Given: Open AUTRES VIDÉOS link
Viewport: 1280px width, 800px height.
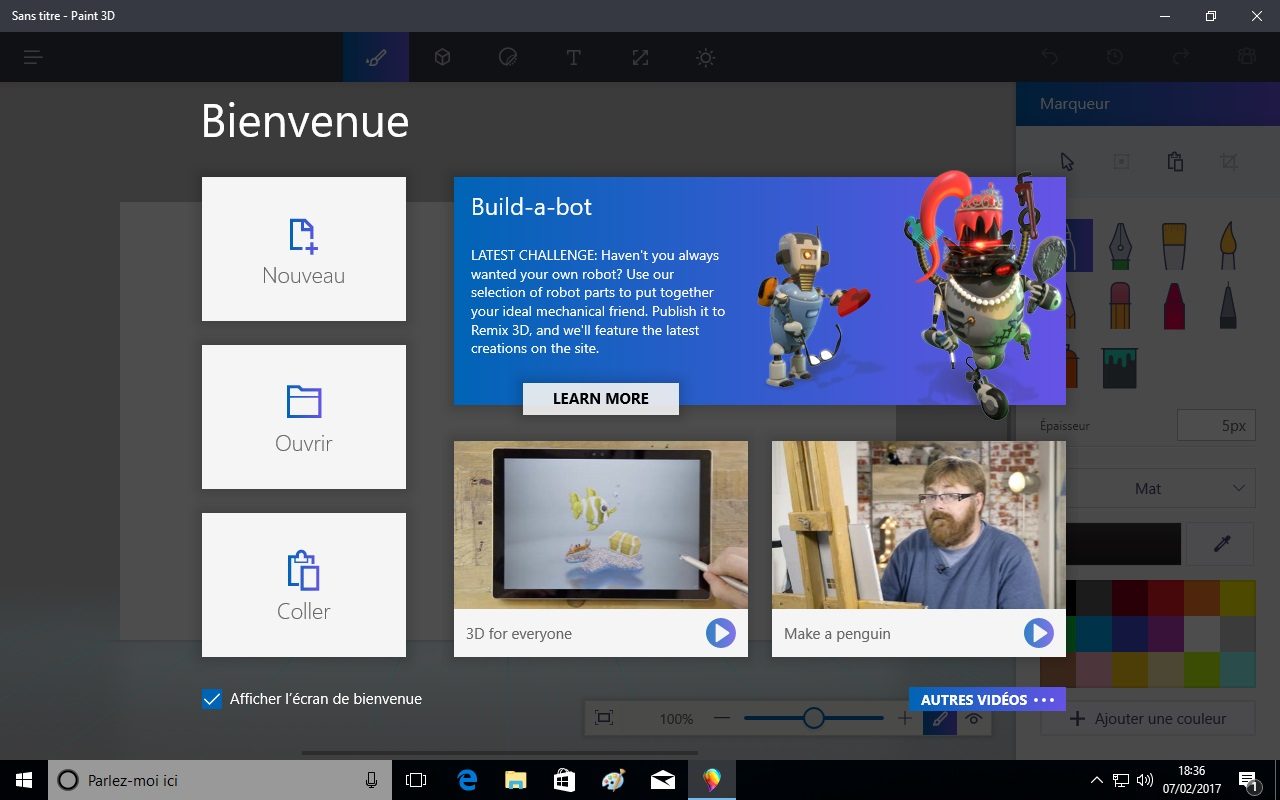Looking at the screenshot, I should [x=987, y=700].
